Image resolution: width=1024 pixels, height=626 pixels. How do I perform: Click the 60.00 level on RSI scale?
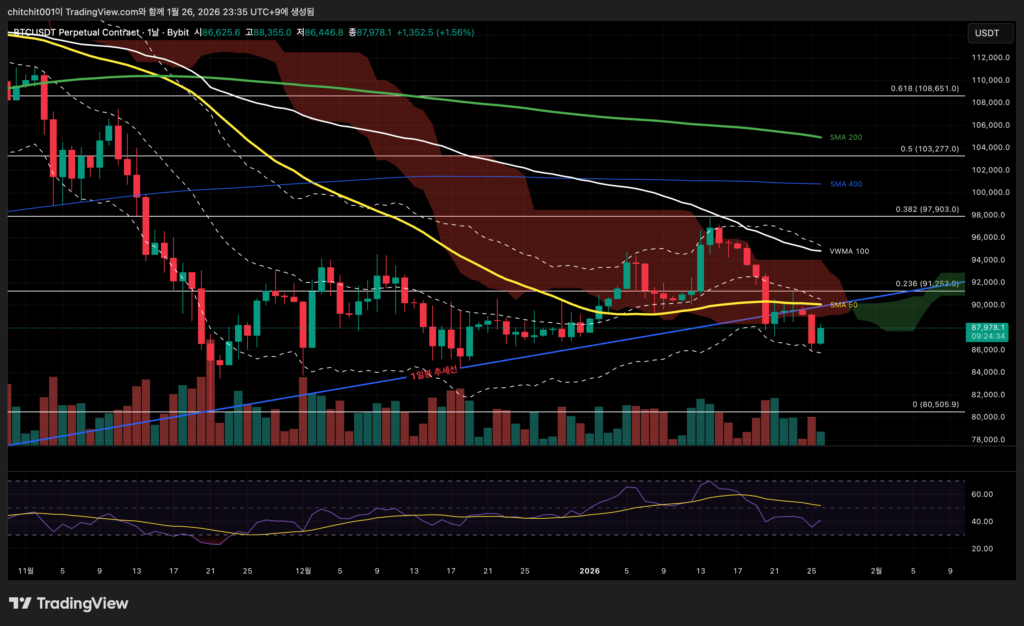click(980, 494)
